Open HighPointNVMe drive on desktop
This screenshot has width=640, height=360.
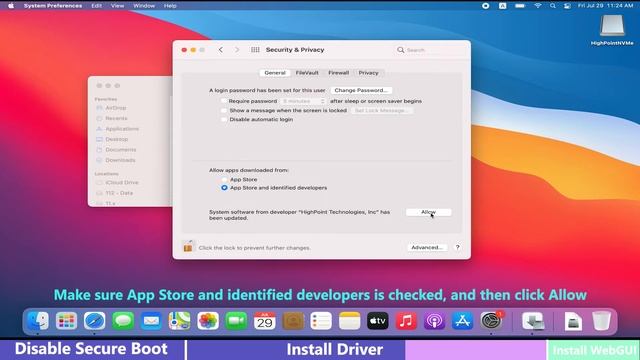[612, 29]
